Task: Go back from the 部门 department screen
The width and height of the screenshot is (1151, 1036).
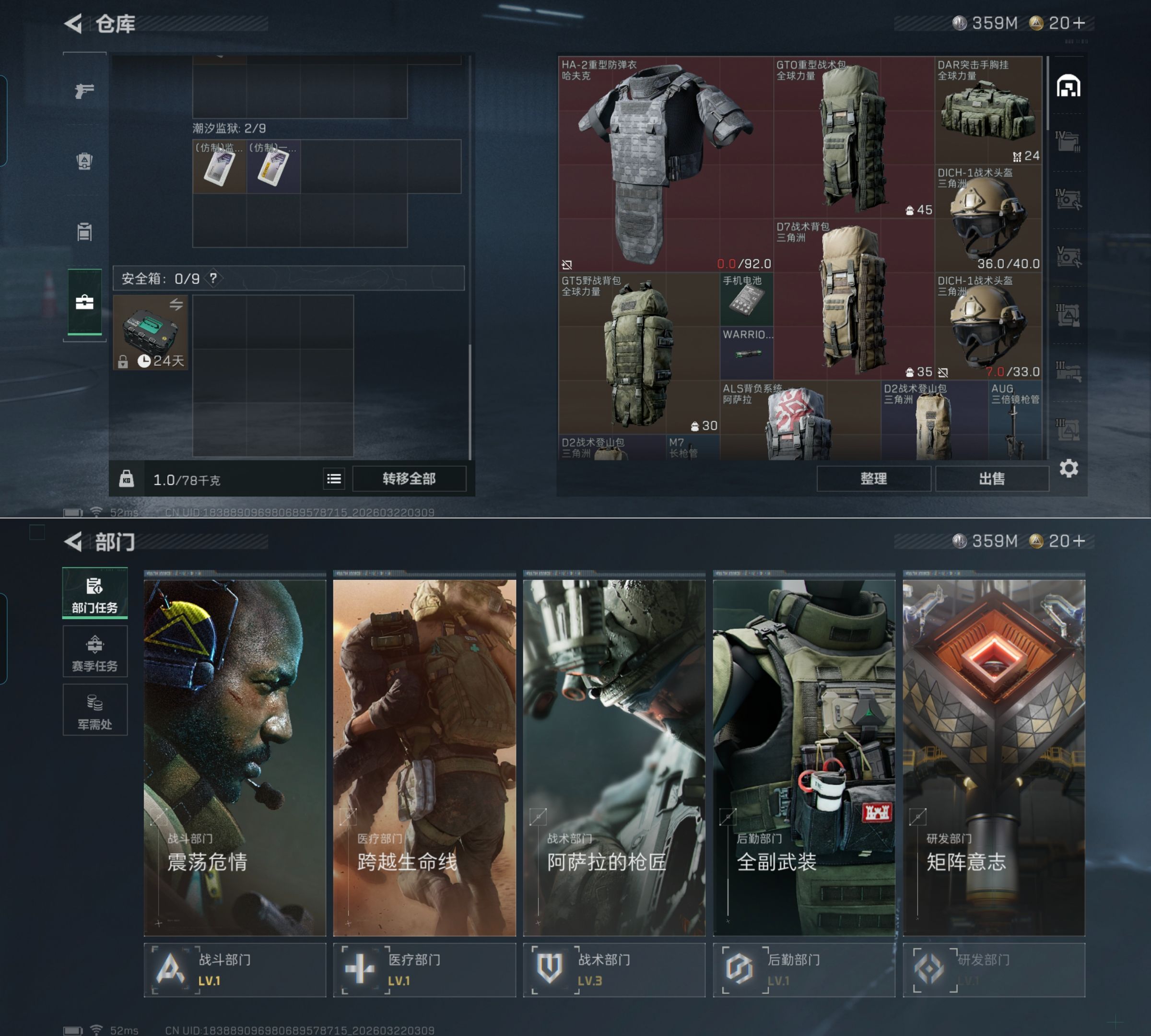Action: (x=73, y=542)
